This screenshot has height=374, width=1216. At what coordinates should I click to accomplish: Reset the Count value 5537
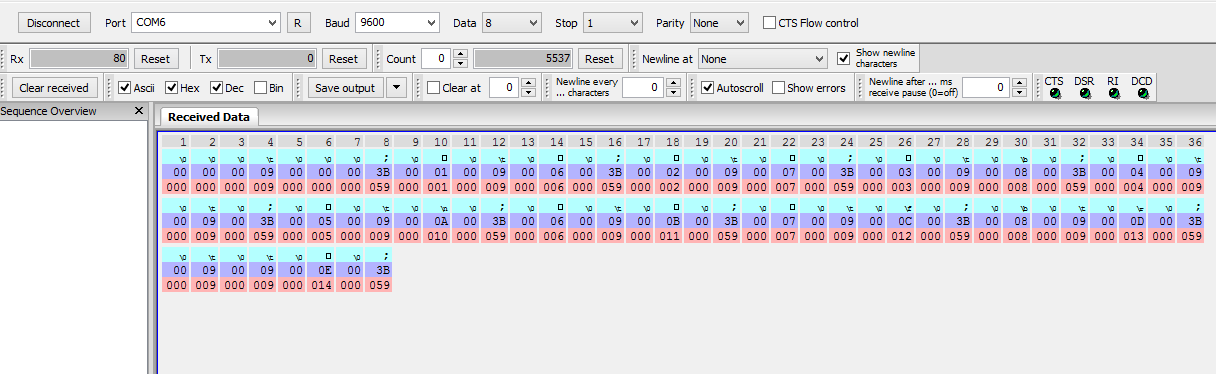click(x=599, y=59)
